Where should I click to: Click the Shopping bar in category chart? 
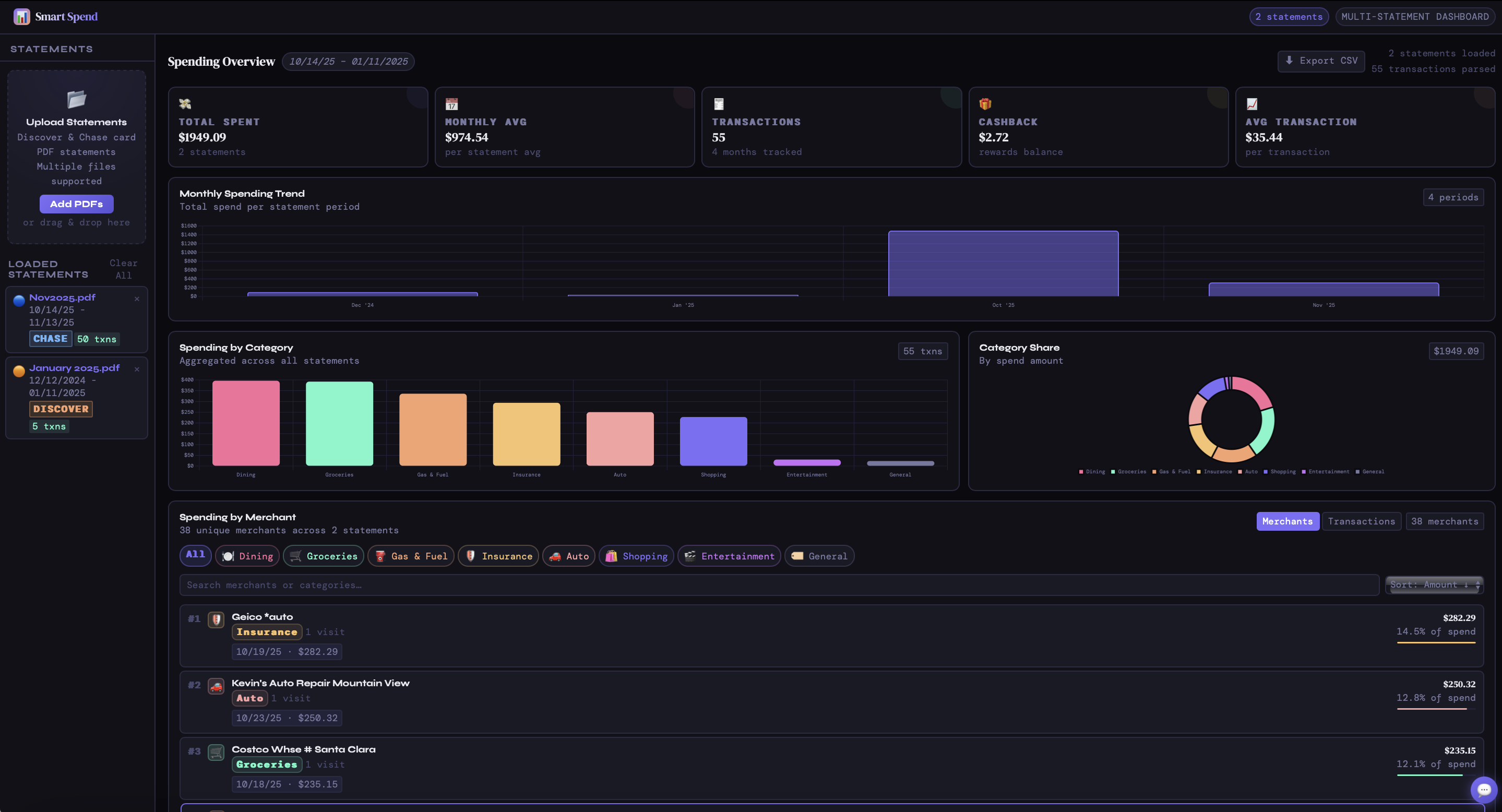[x=713, y=441]
